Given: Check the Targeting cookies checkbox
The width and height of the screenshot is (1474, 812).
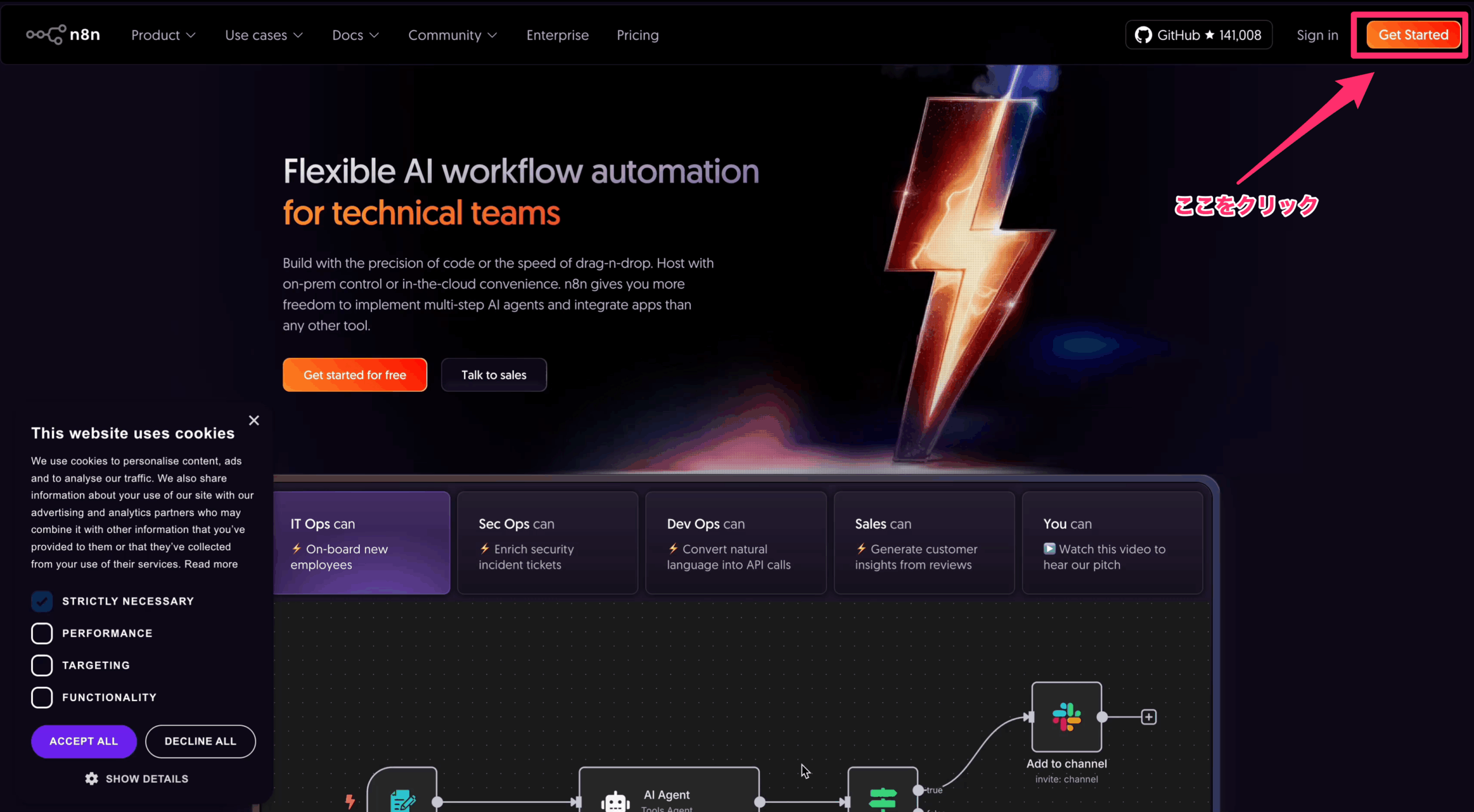Looking at the screenshot, I should coord(42,665).
